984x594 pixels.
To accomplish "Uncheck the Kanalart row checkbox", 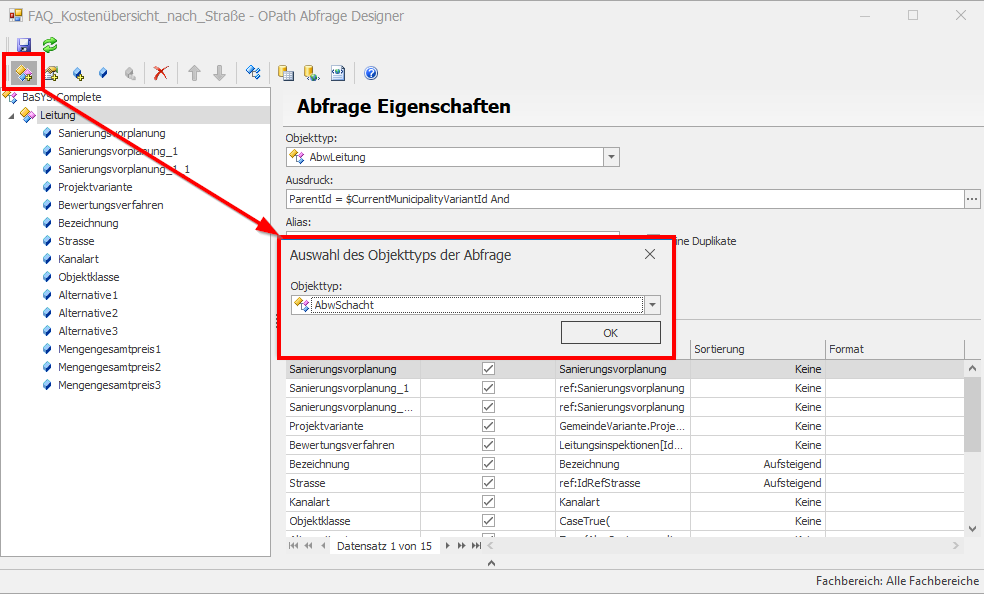I will coord(488,502).
